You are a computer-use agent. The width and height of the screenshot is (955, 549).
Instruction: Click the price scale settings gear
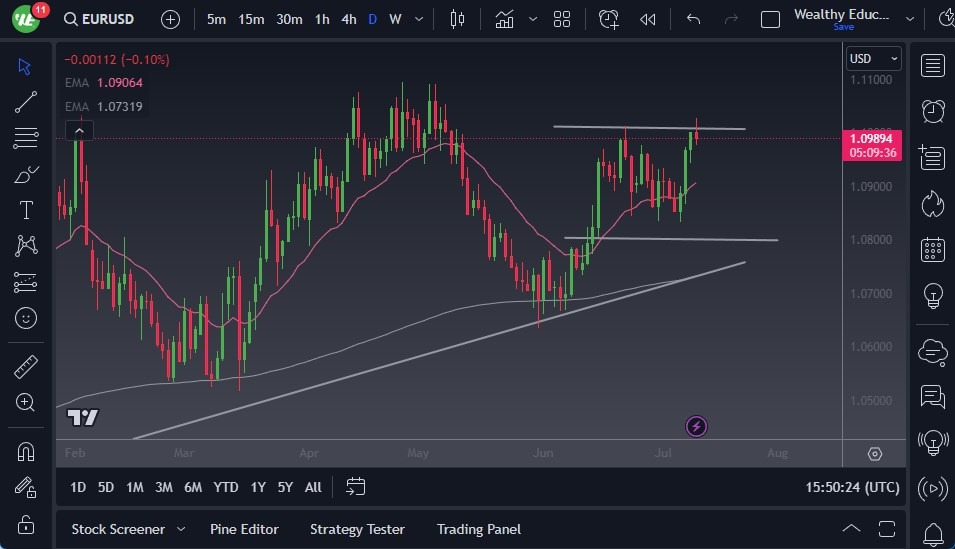[x=875, y=454]
